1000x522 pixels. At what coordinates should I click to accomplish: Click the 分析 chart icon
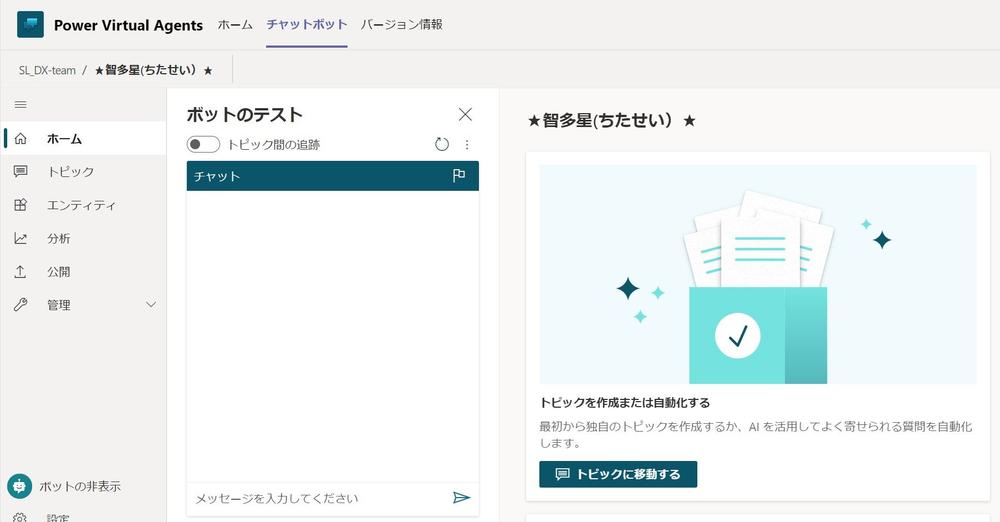20,238
